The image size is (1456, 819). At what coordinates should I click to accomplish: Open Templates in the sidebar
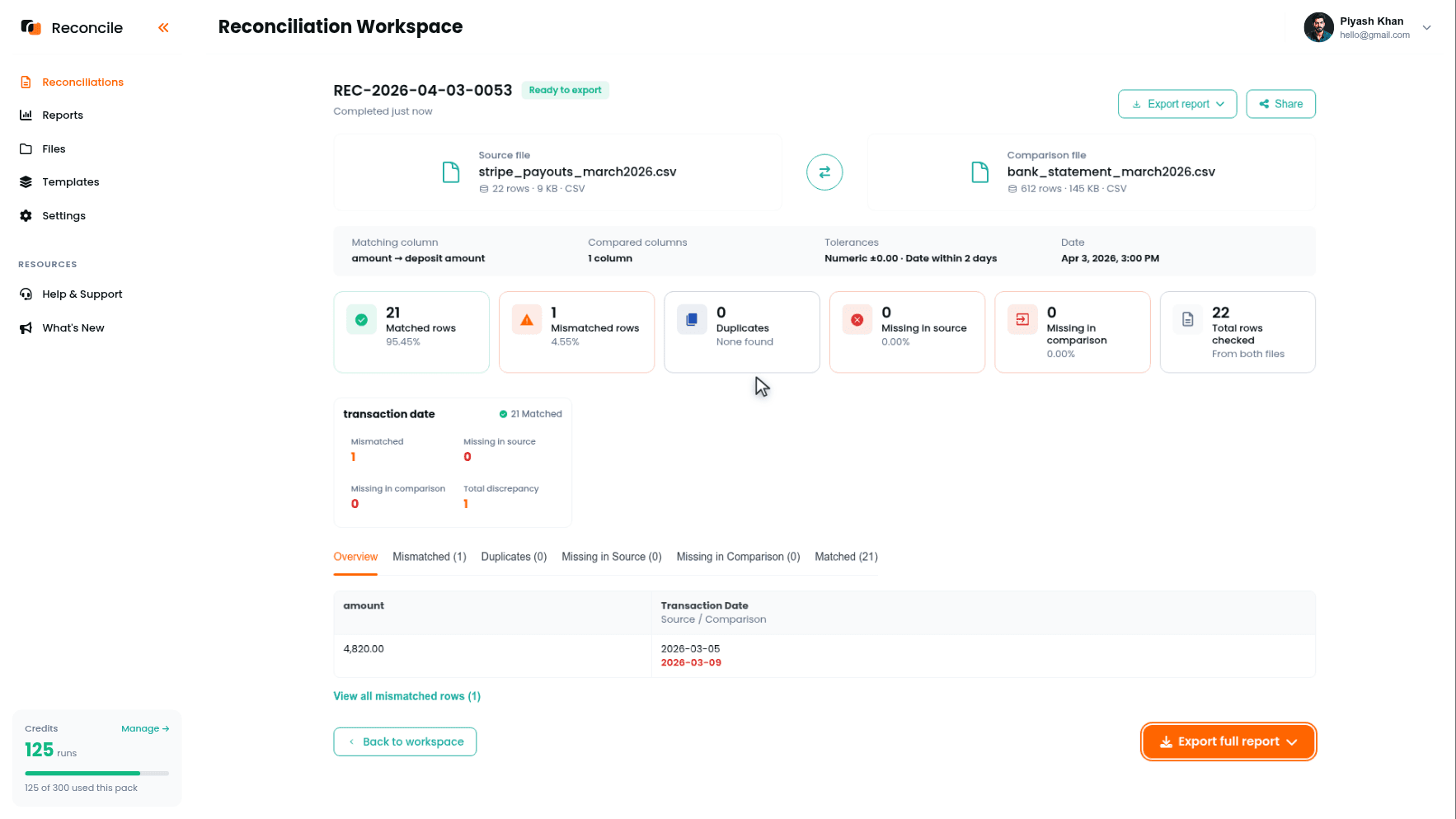(x=71, y=182)
